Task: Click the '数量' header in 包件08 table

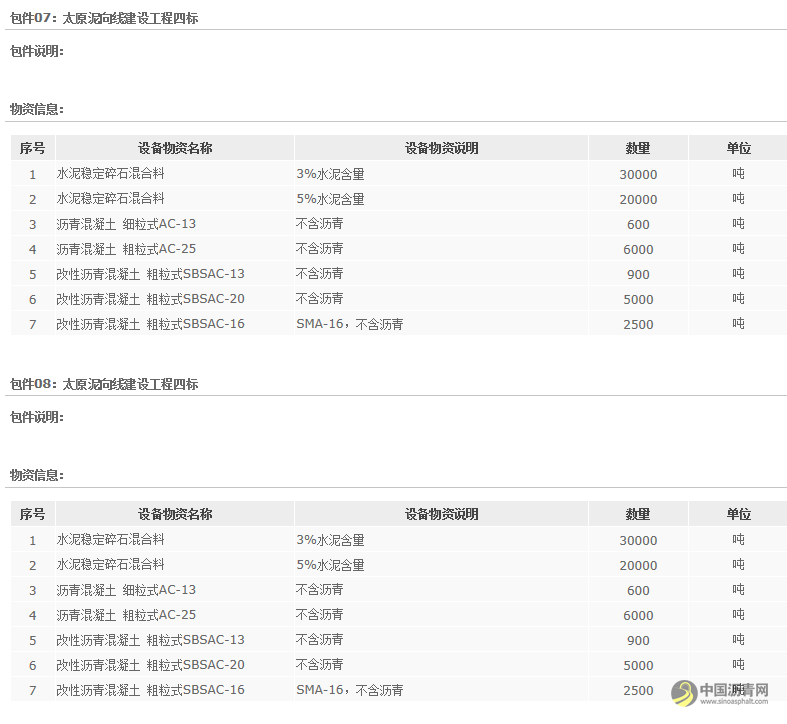Action: pos(638,514)
